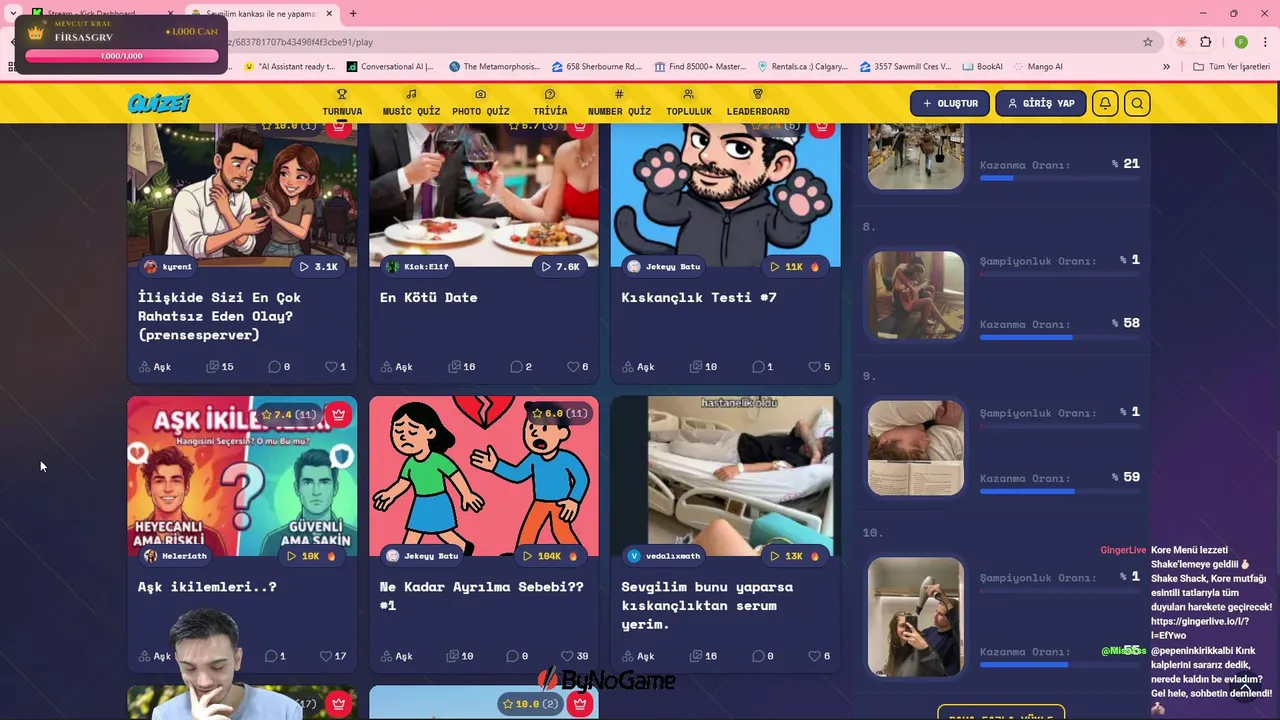Click the Giriş Yap button

click(x=1041, y=103)
